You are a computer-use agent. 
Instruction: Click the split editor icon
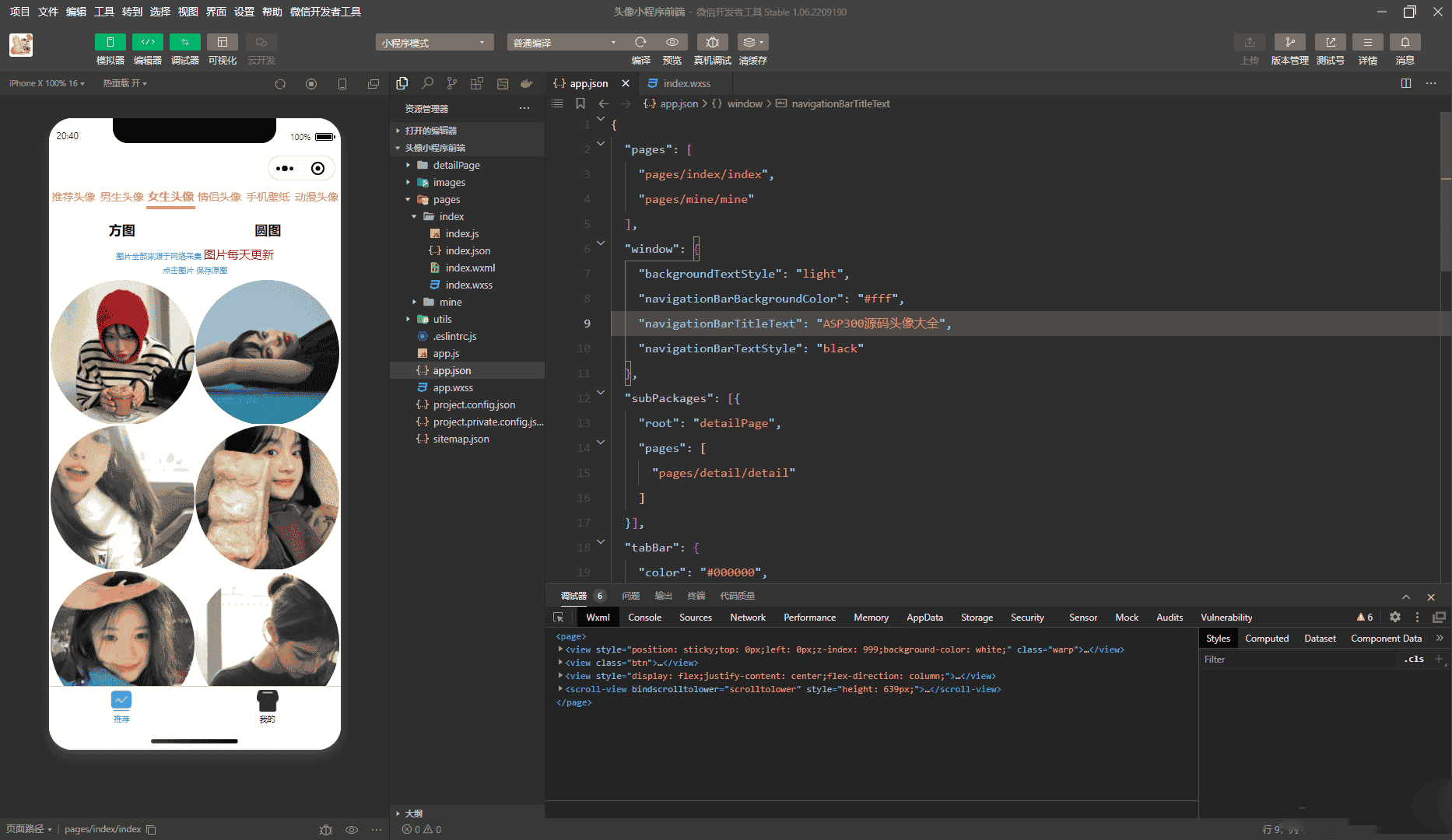(1405, 83)
